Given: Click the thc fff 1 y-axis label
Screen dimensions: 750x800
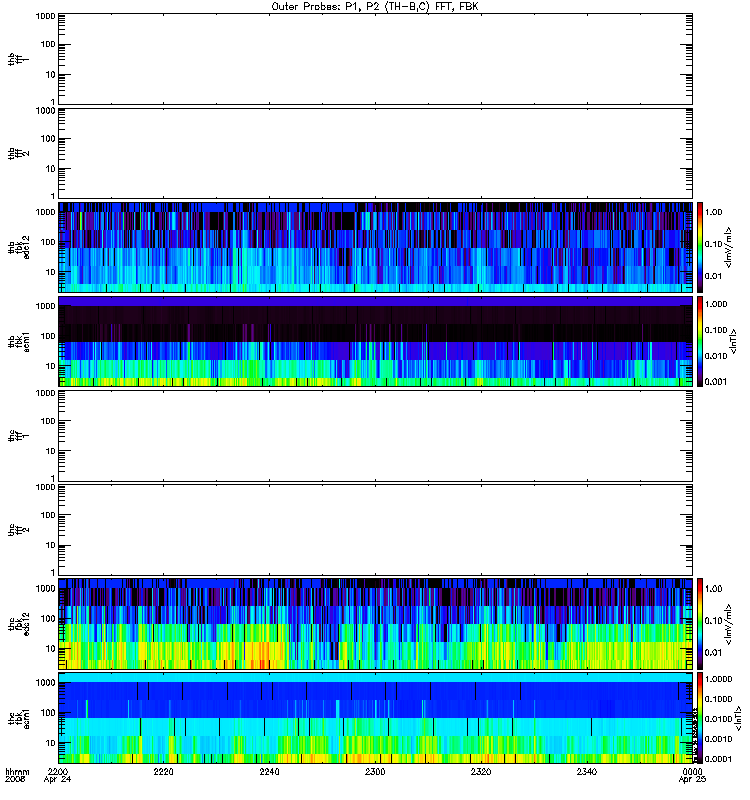Looking at the screenshot, I should point(18,436).
